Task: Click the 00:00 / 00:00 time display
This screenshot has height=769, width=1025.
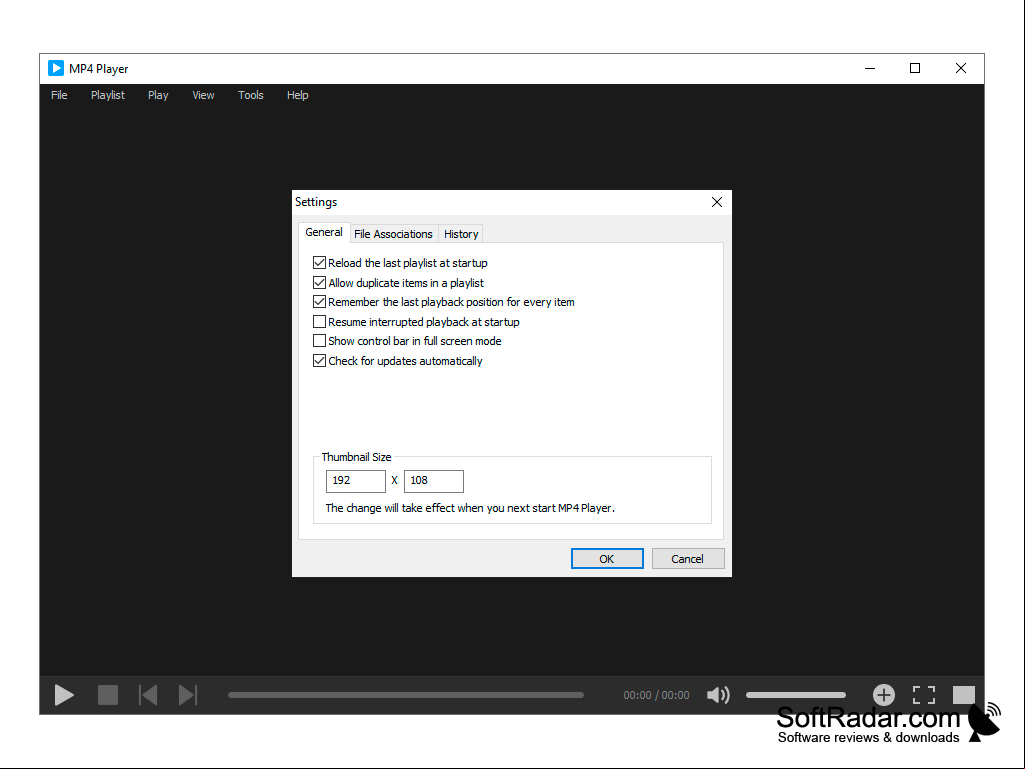Action: click(x=656, y=695)
